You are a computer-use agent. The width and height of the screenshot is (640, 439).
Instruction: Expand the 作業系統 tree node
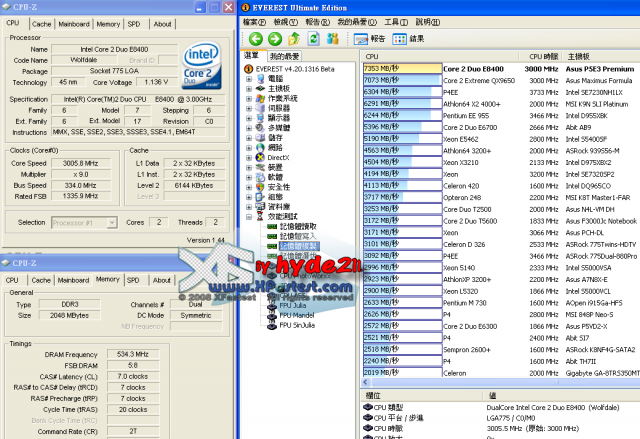pos(249,98)
